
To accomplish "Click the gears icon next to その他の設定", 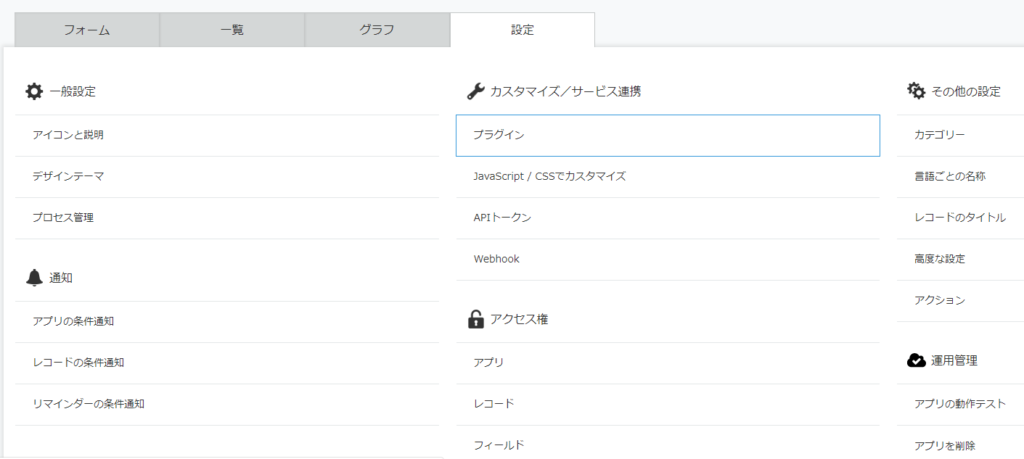I will [x=916, y=91].
